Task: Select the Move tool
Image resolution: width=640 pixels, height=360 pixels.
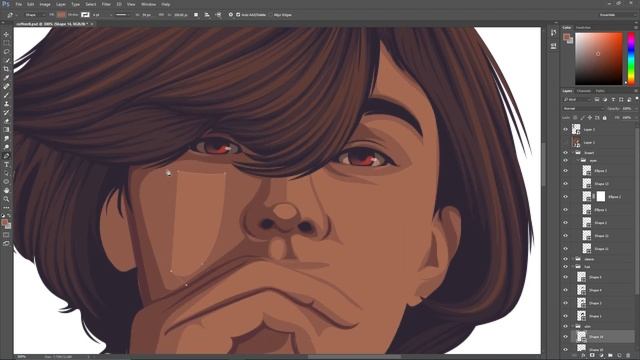Action: pos(6,35)
